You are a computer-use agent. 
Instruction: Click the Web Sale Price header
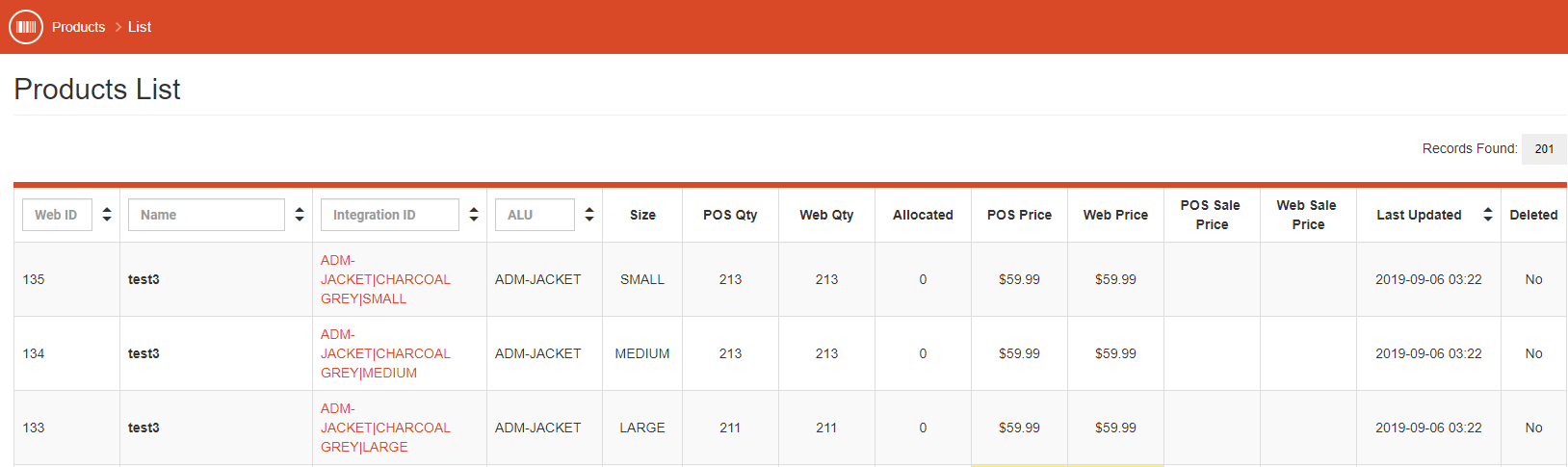tap(1308, 215)
